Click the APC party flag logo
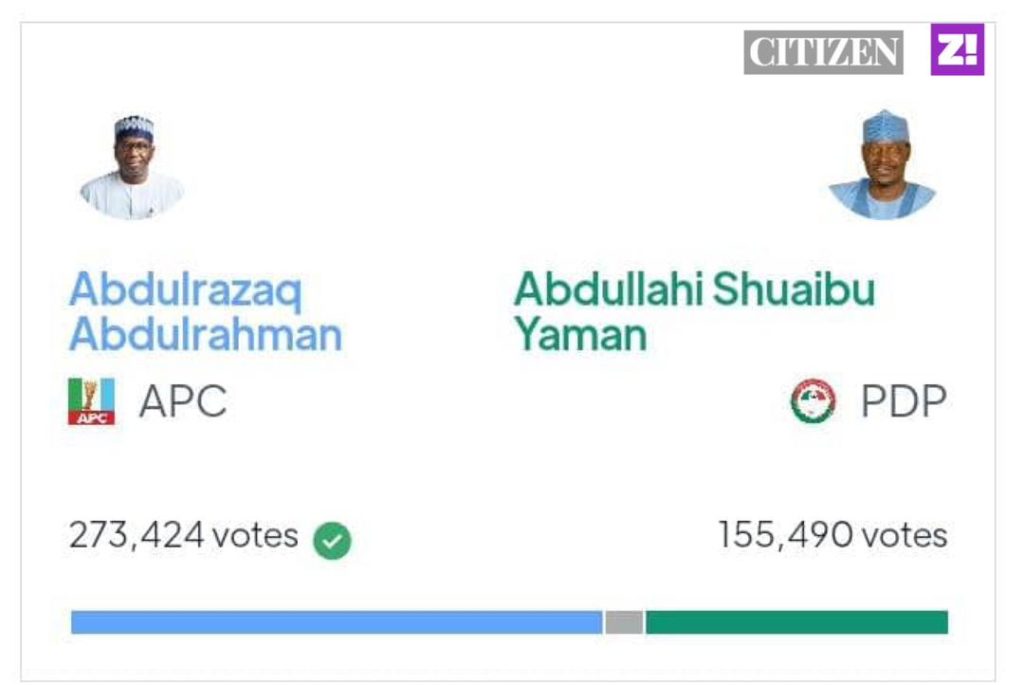Screen dimensions: 1024x685 (x=91, y=401)
